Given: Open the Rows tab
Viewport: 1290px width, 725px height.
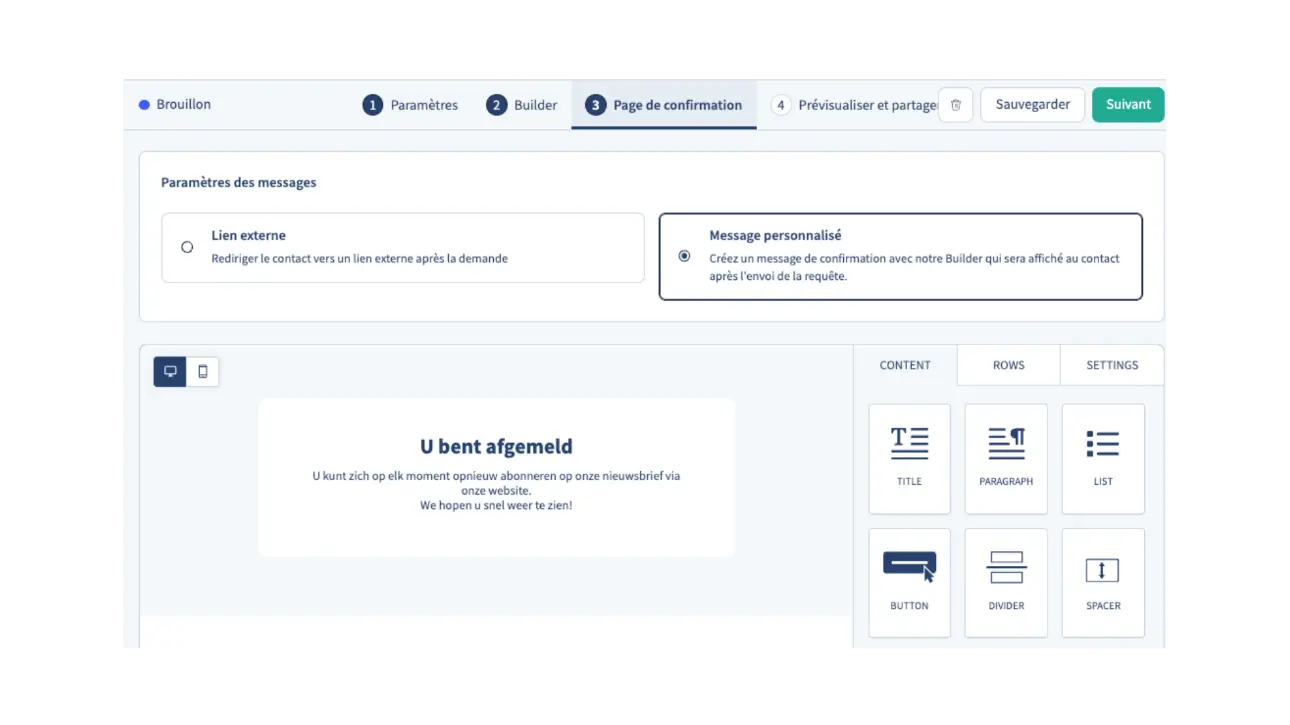Looking at the screenshot, I should pyautogui.click(x=1008, y=365).
